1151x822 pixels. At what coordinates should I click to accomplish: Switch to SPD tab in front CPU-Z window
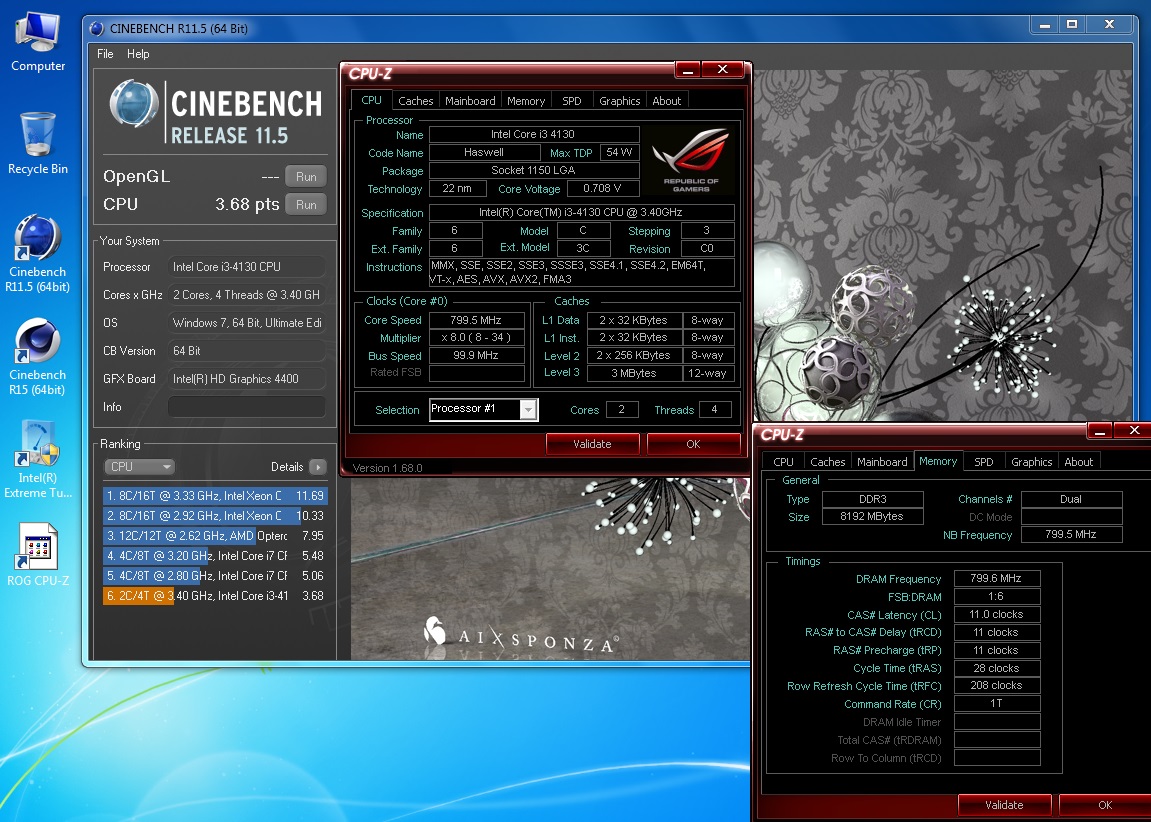[x=572, y=101]
